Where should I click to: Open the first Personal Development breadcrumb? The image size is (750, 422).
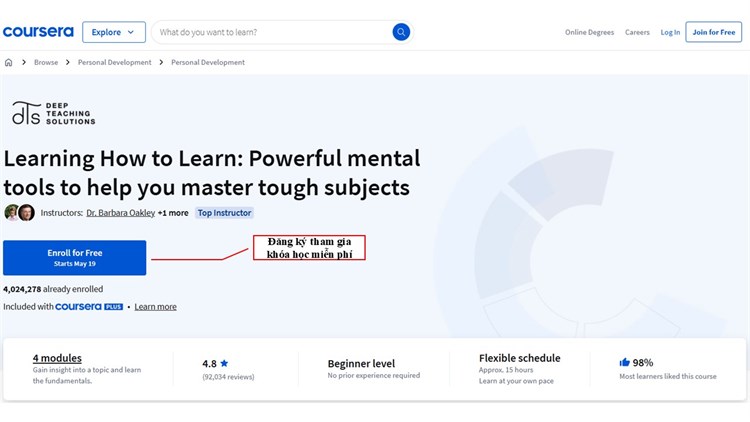coord(114,62)
